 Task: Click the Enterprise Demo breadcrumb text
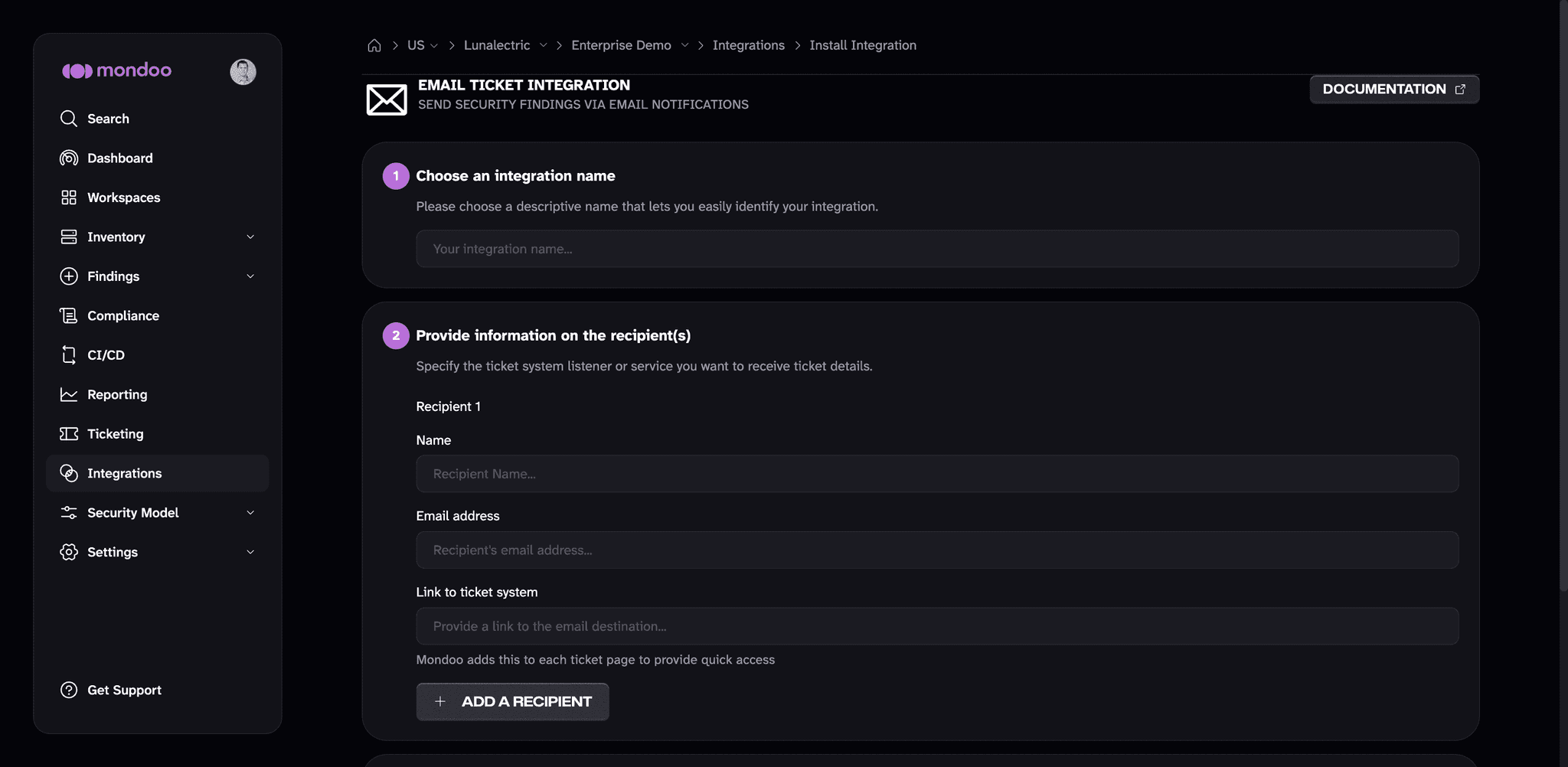coord(621,45)
